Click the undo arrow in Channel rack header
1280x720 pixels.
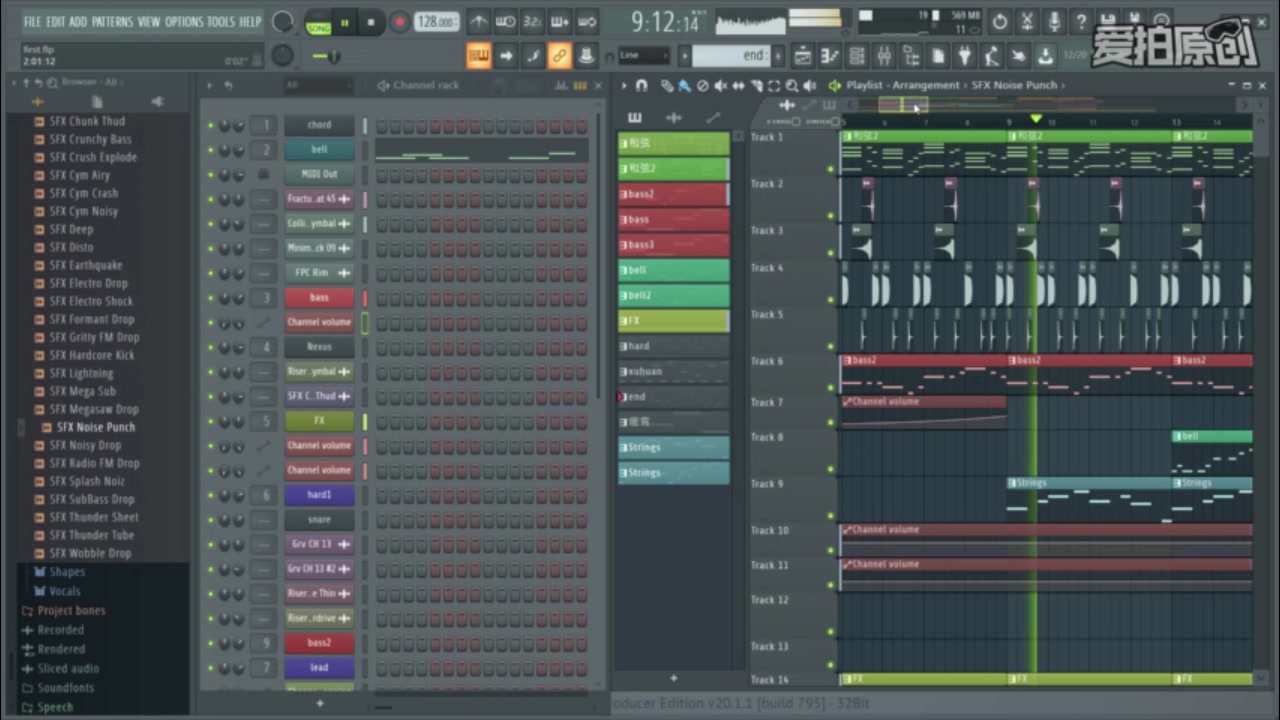(x=228, y=86)
